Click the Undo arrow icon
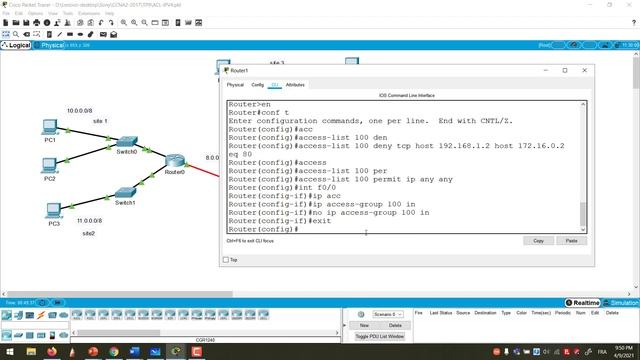 pos(101,23)
